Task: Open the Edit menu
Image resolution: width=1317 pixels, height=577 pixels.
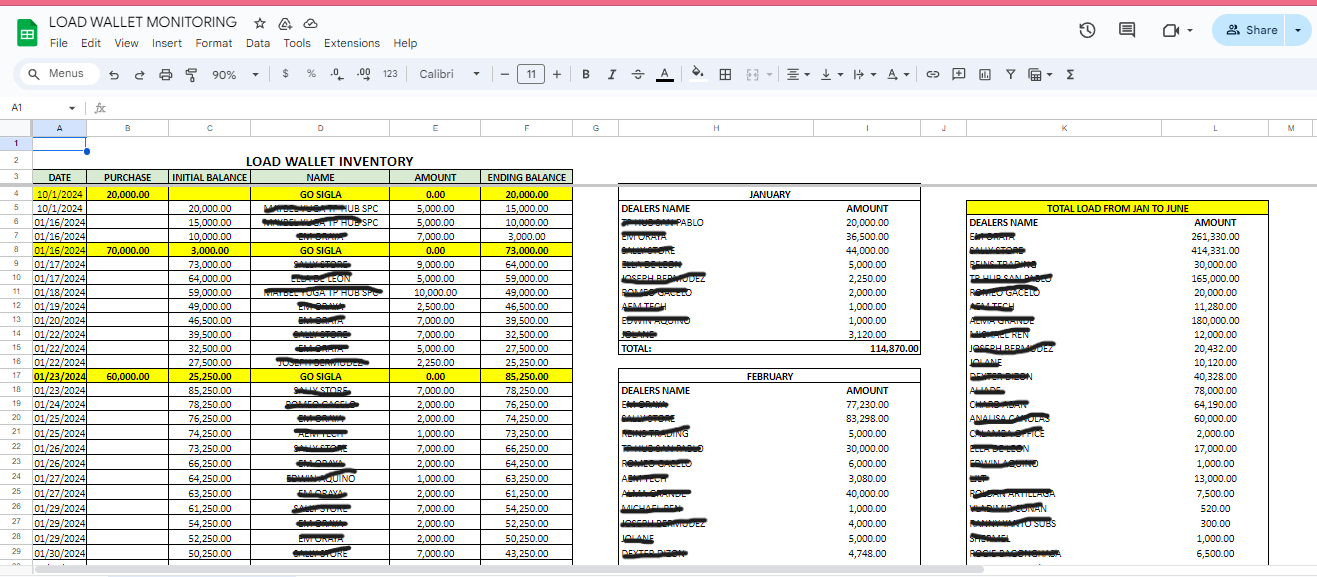Action: (x=91, y=43)
